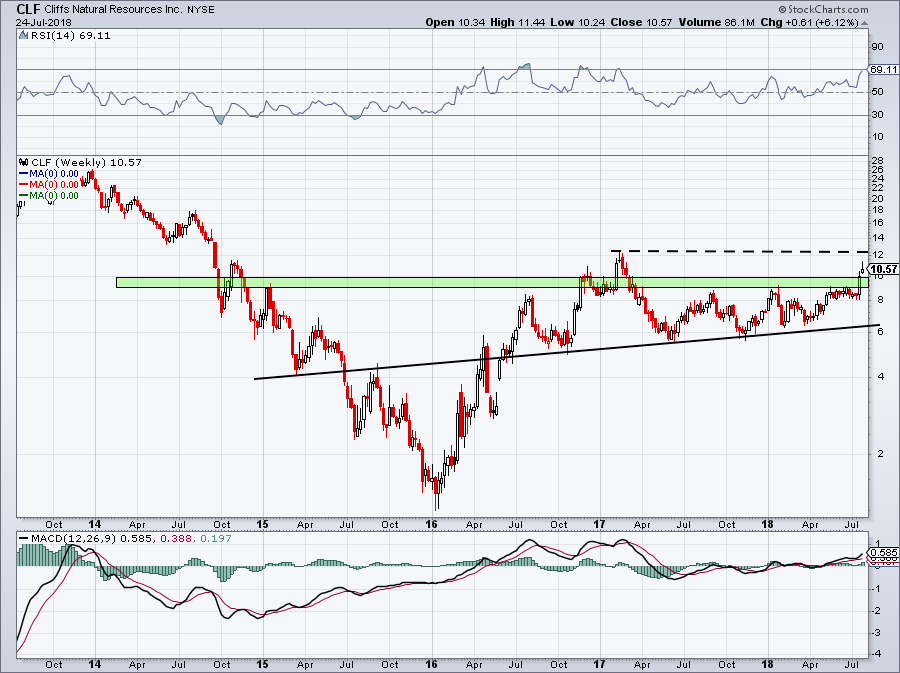Click the Chg +0.61 (+6.12%) value
The width and height of the screenshot is (900, 673).
810,22
